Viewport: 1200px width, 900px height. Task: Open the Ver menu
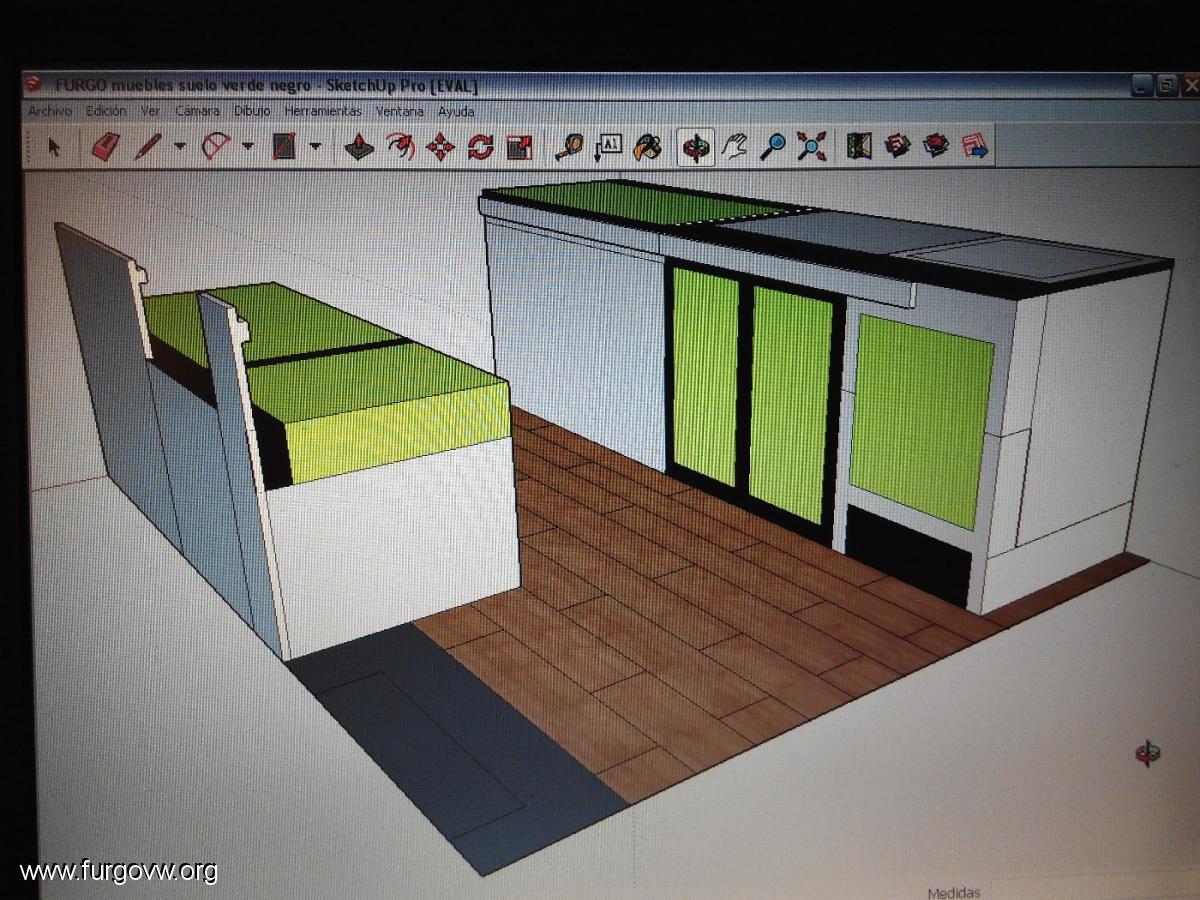coord(150,111)
